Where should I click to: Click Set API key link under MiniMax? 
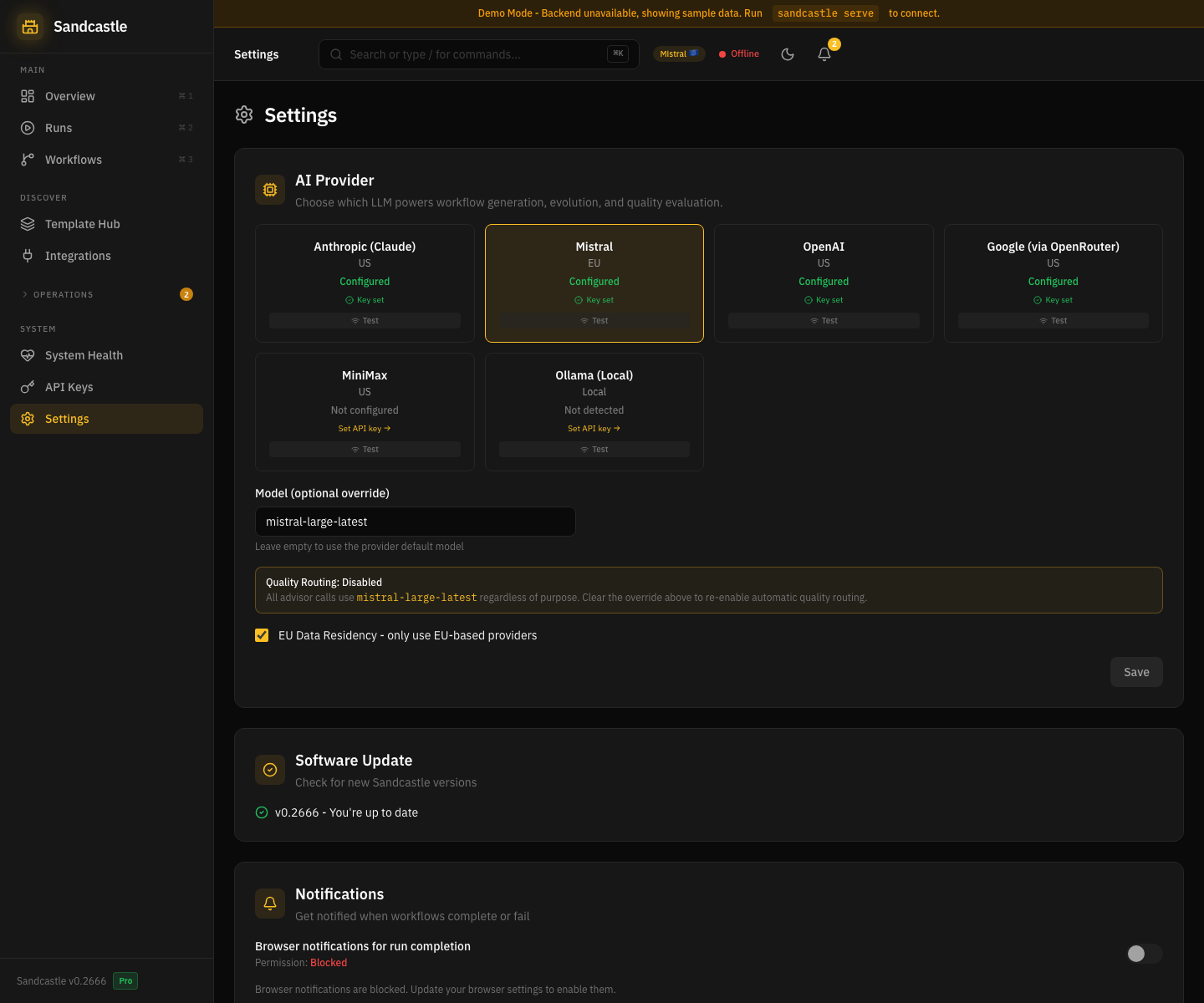(365, 429)
